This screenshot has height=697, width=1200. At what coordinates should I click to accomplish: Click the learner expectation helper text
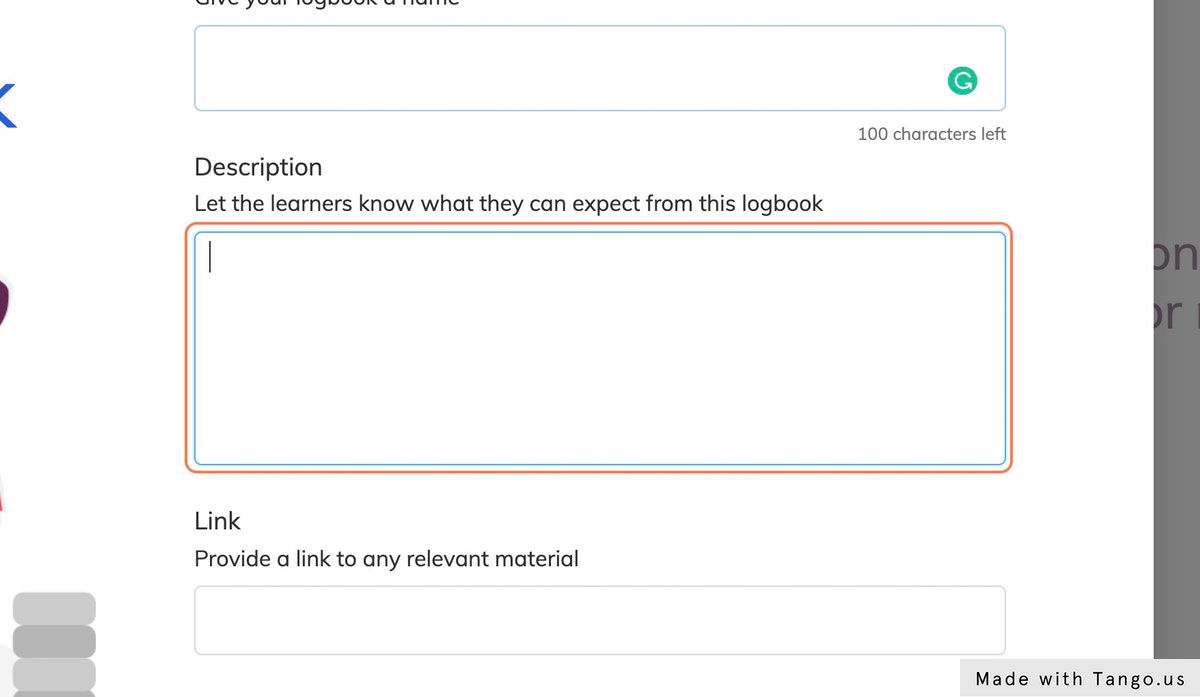(509, 203)
